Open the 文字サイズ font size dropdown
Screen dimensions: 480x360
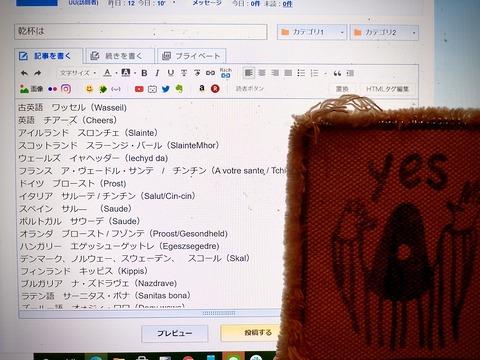[78, 73]
